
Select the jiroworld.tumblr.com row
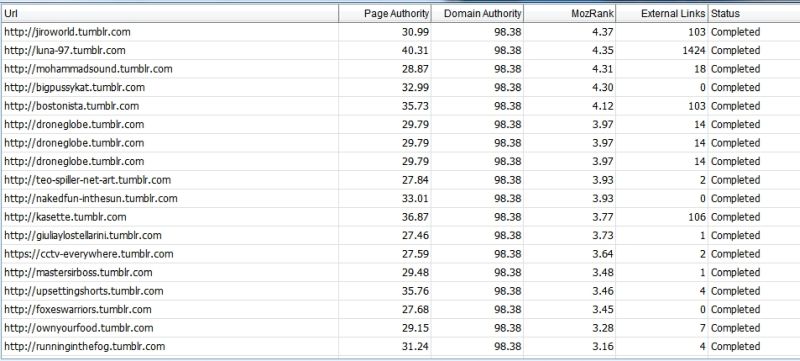point(400,32)
